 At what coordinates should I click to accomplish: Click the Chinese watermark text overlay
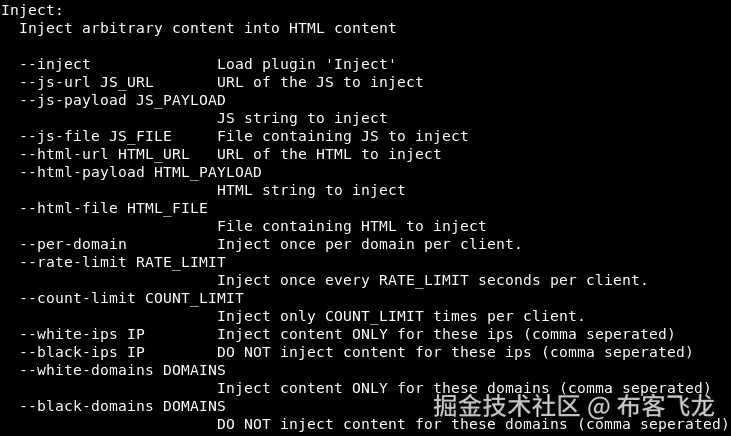(x=574, y=406)
